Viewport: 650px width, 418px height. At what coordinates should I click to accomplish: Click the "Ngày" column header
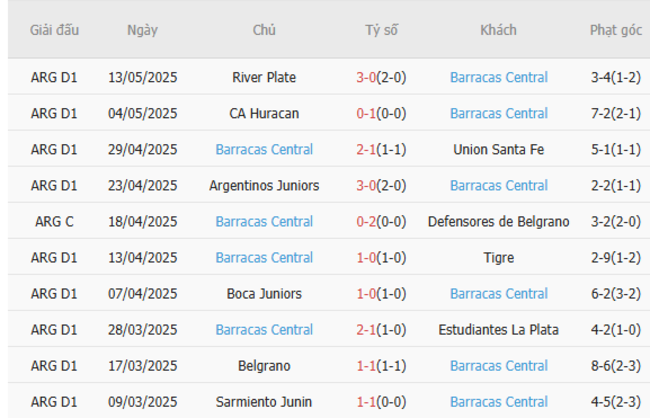tap(142, 30)
